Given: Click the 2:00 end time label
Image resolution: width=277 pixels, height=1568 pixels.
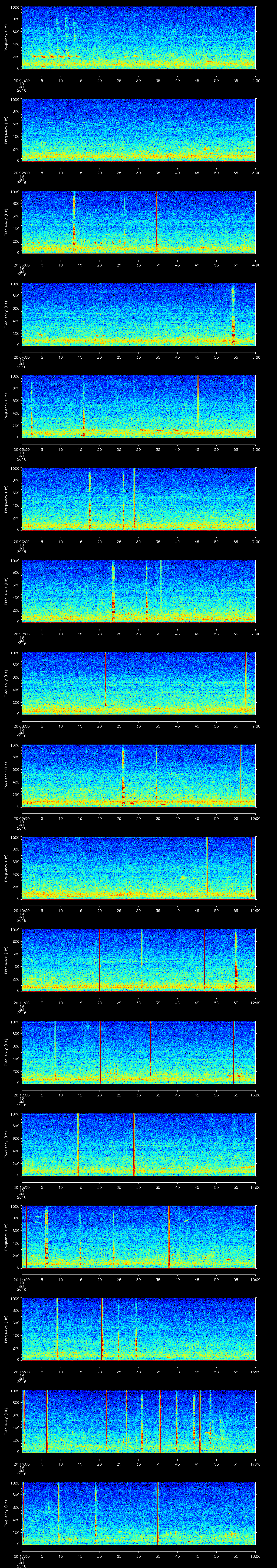Looking at the screenshot, I should coord(256,80).
